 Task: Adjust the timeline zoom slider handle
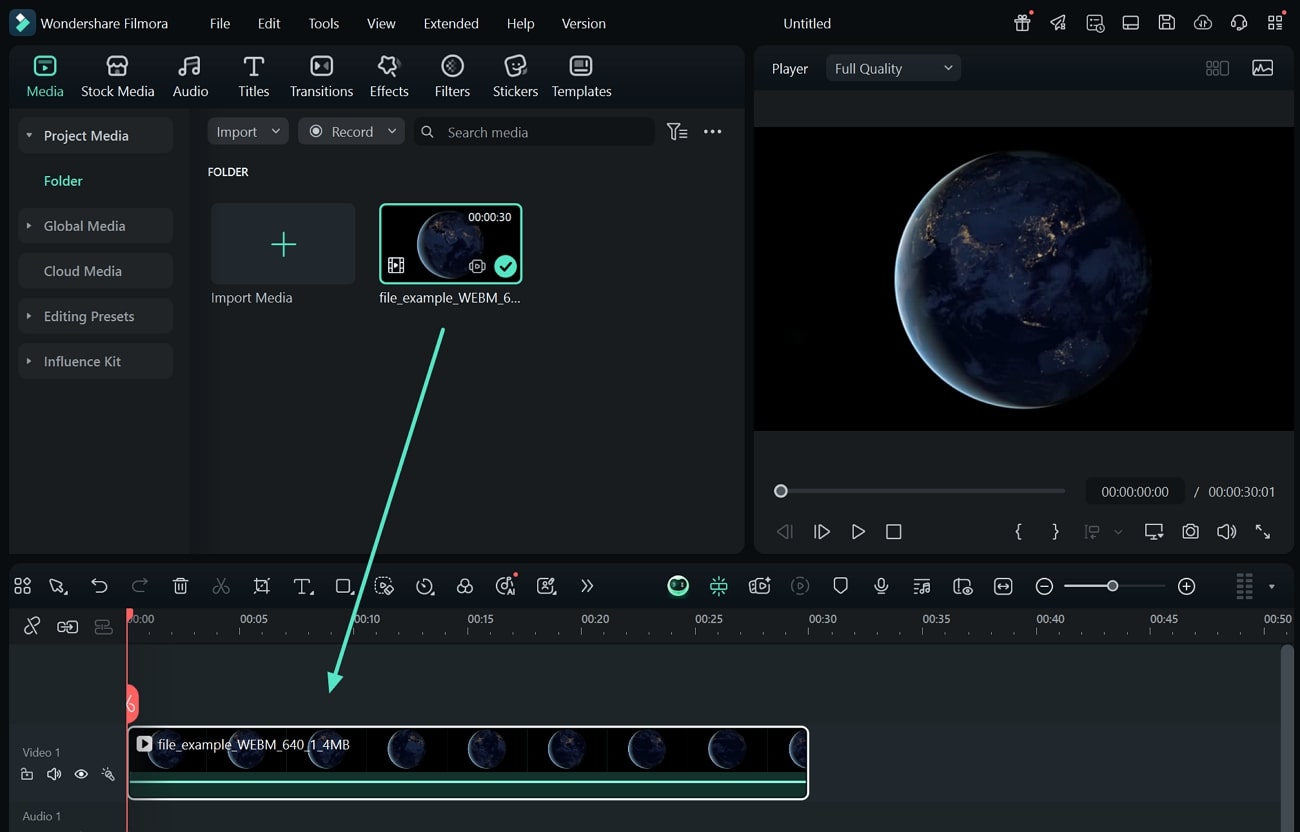[1112, 586]
